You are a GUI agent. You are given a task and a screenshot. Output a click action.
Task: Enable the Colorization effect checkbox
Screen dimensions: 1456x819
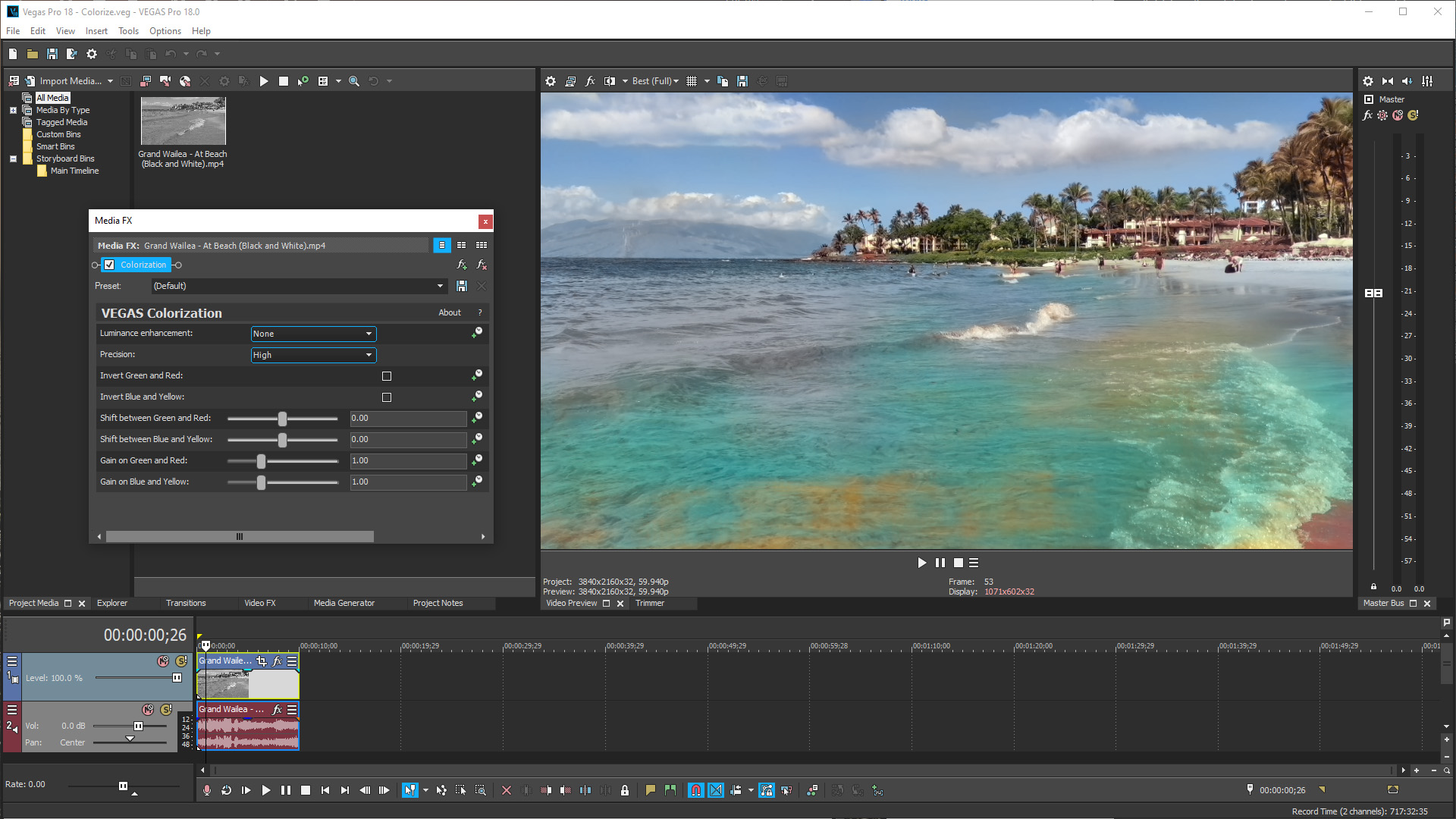(x=109, y=265)
